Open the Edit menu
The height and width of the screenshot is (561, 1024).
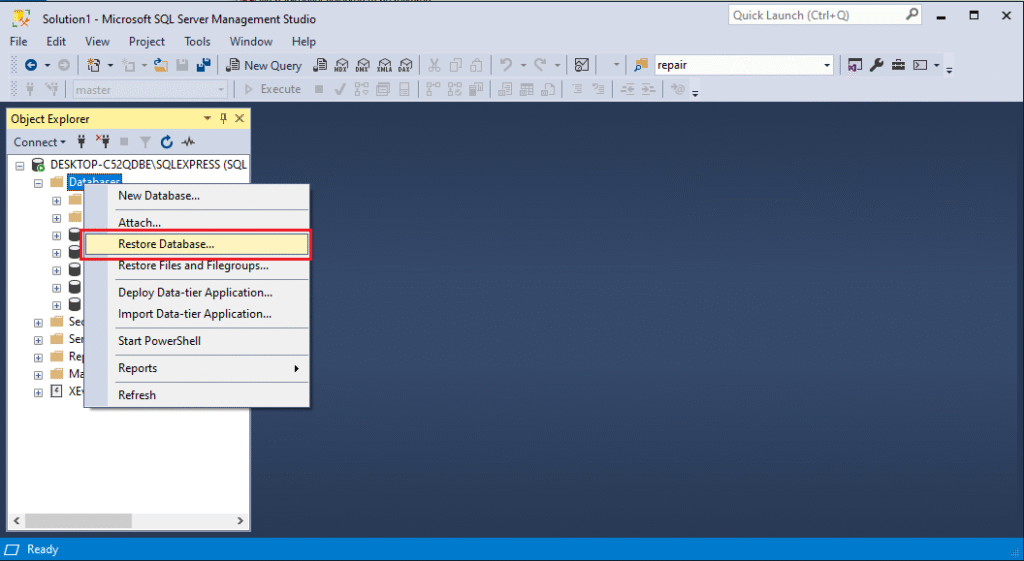pos(56,41)
